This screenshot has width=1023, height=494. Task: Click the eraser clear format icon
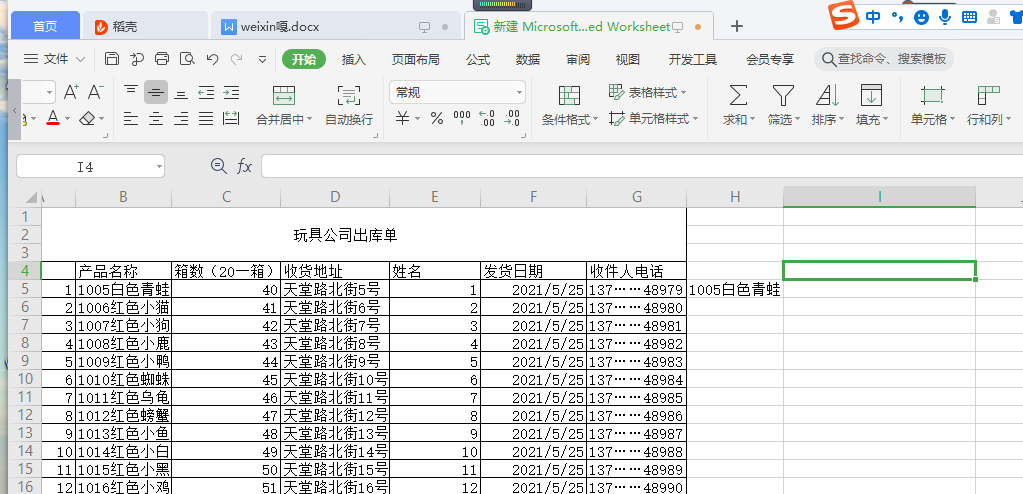(88, 119)
